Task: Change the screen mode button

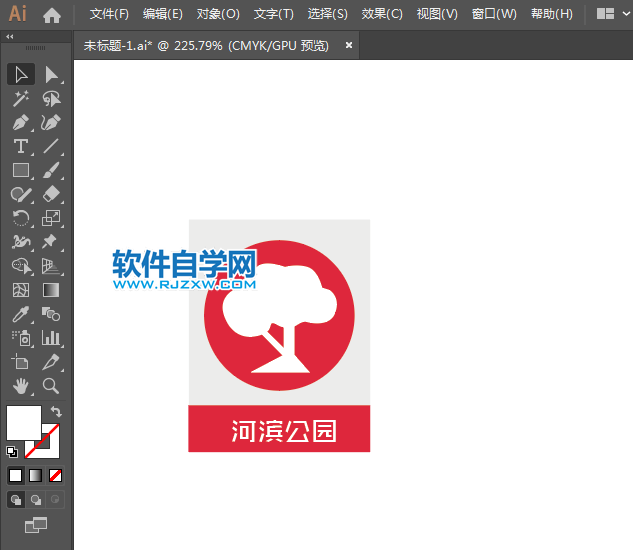Action: click(x=36, y=525)
